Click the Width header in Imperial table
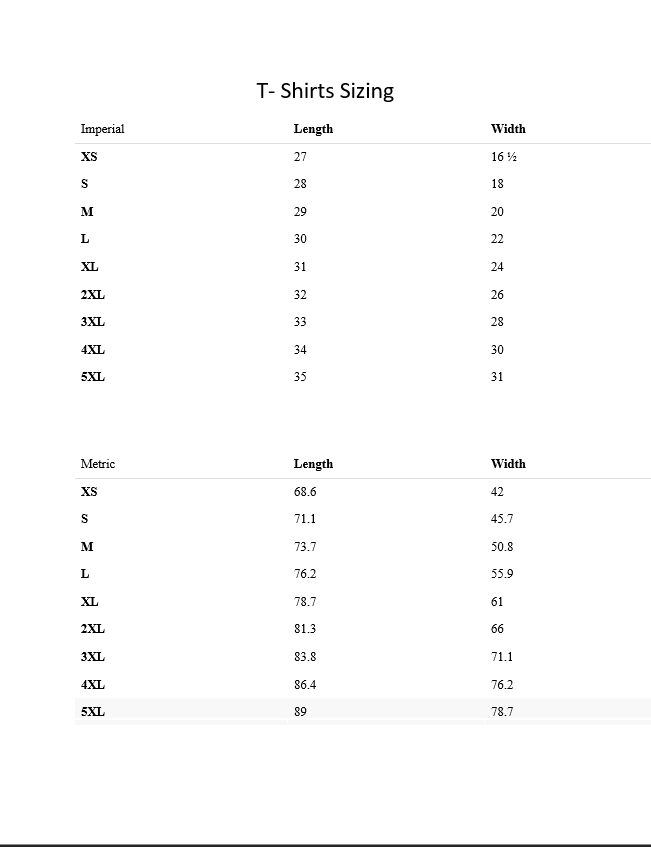Viewport: 651px width, 847px height. tap(508, 129)
